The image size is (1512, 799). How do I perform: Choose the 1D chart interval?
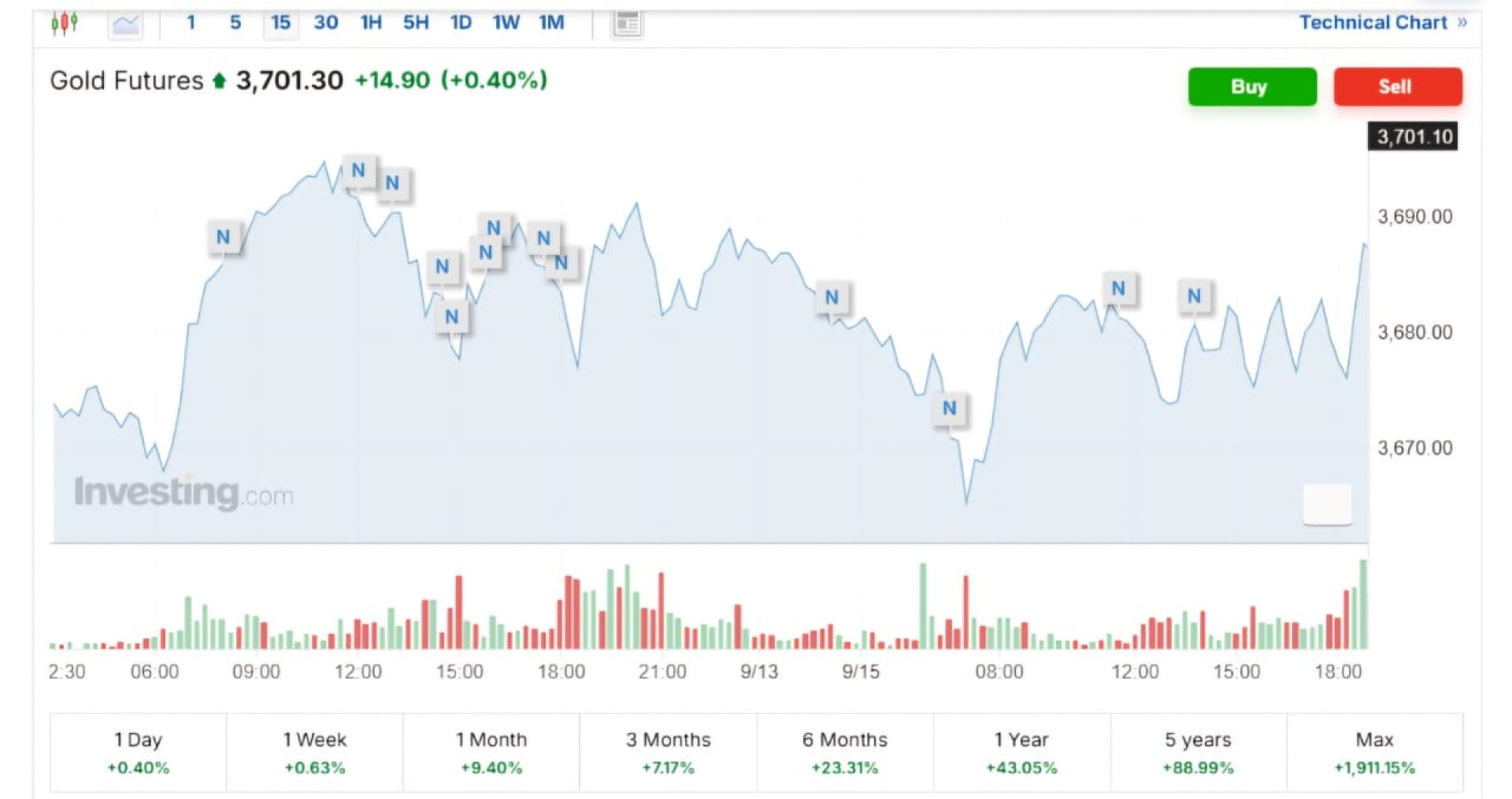[x=461, y=23]
